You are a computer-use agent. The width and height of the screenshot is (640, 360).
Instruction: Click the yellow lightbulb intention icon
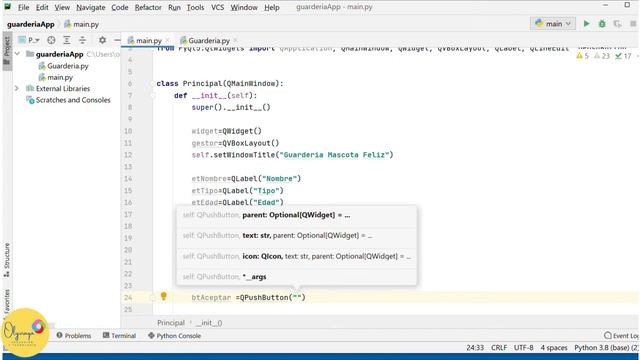[163, 296]
